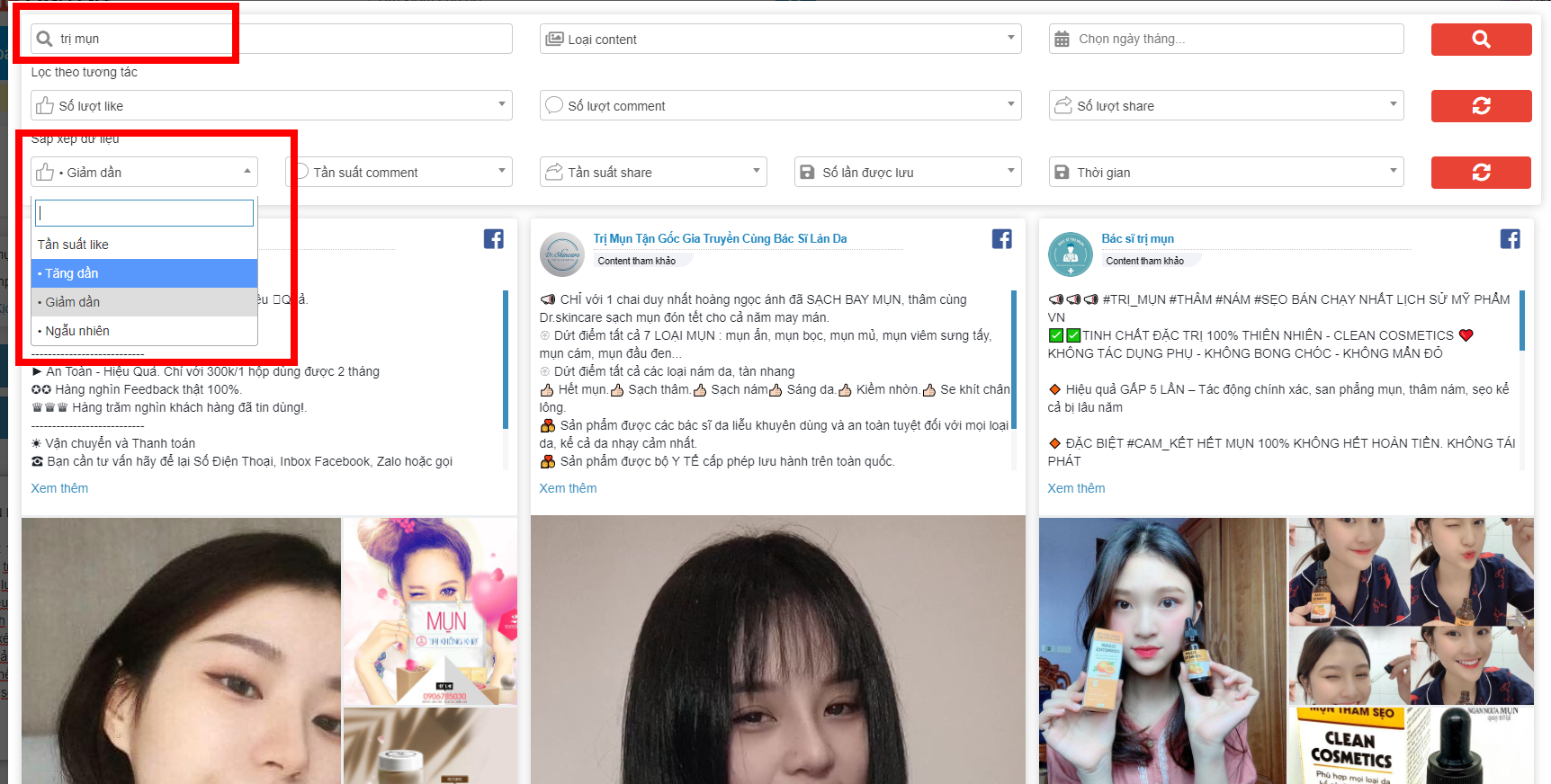Image resolution: width=1551 pixels, height=784 pixels.
Task: Click save icon in Số lần được lưu
Action: pos(807,172)
